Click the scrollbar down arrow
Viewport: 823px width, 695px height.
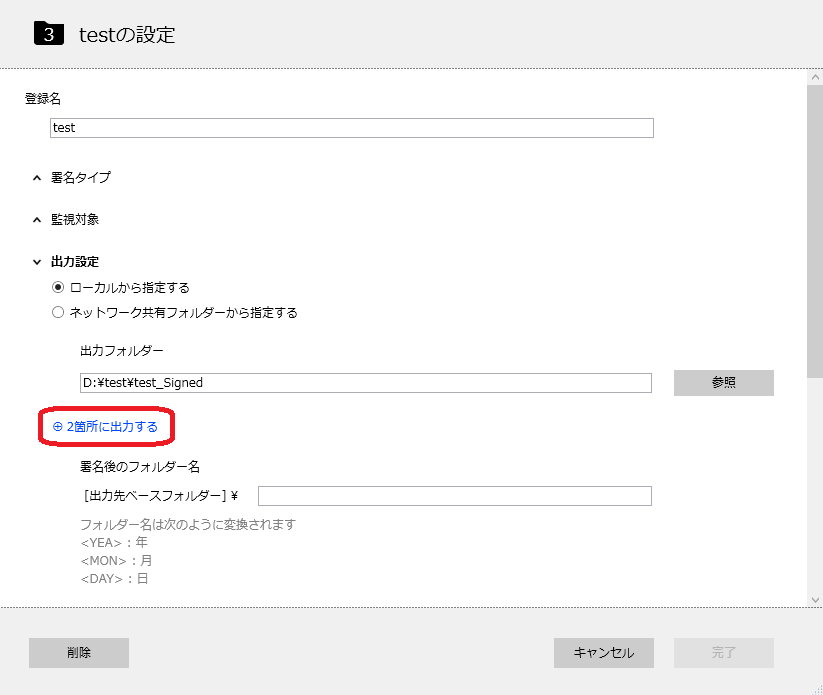[815, 598]
